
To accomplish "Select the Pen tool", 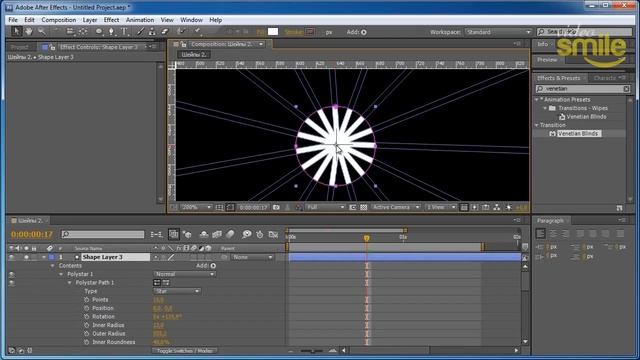I will [x=111, y=31].
